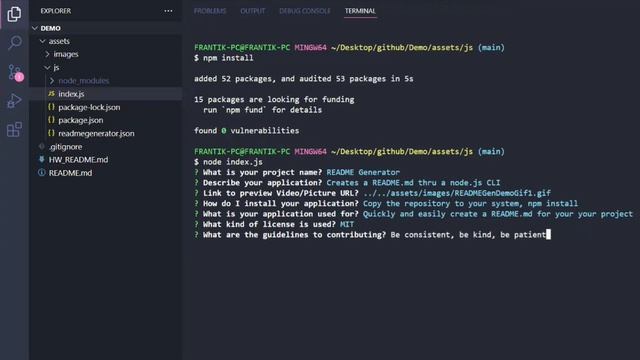Click the markdown icon beside HW_README.md
The image size is (640, 360).
point(42,159)
